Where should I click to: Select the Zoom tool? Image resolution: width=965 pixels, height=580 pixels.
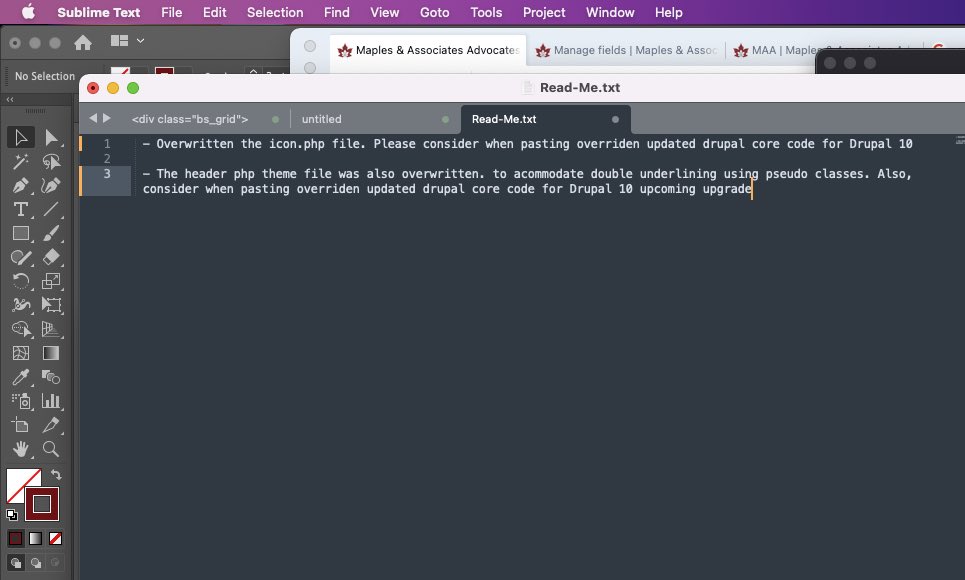[x=50, y=449]
